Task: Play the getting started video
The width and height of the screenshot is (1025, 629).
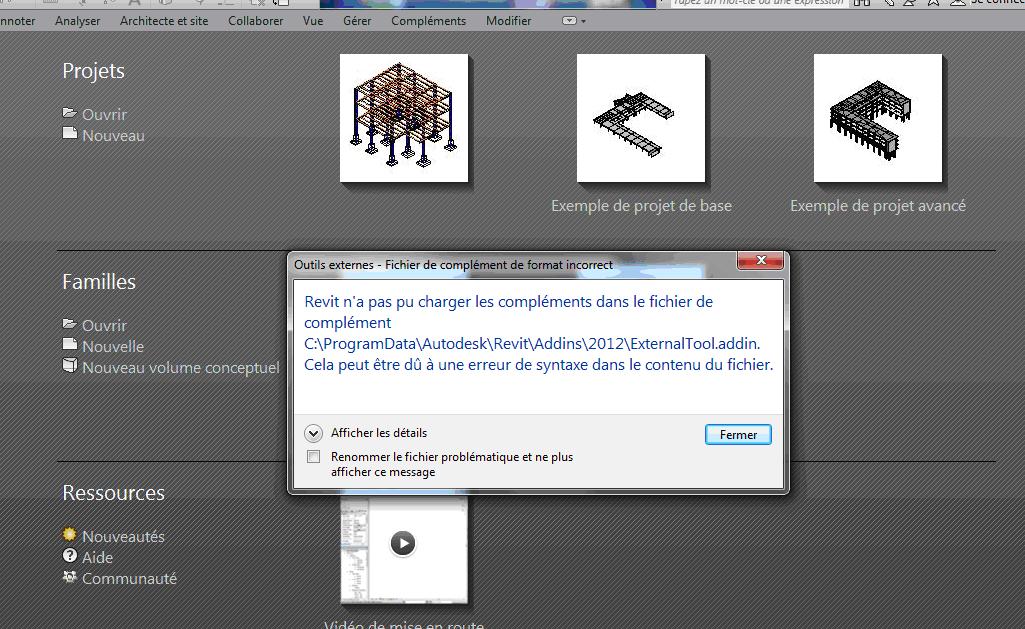Action: tap(403, 543)
